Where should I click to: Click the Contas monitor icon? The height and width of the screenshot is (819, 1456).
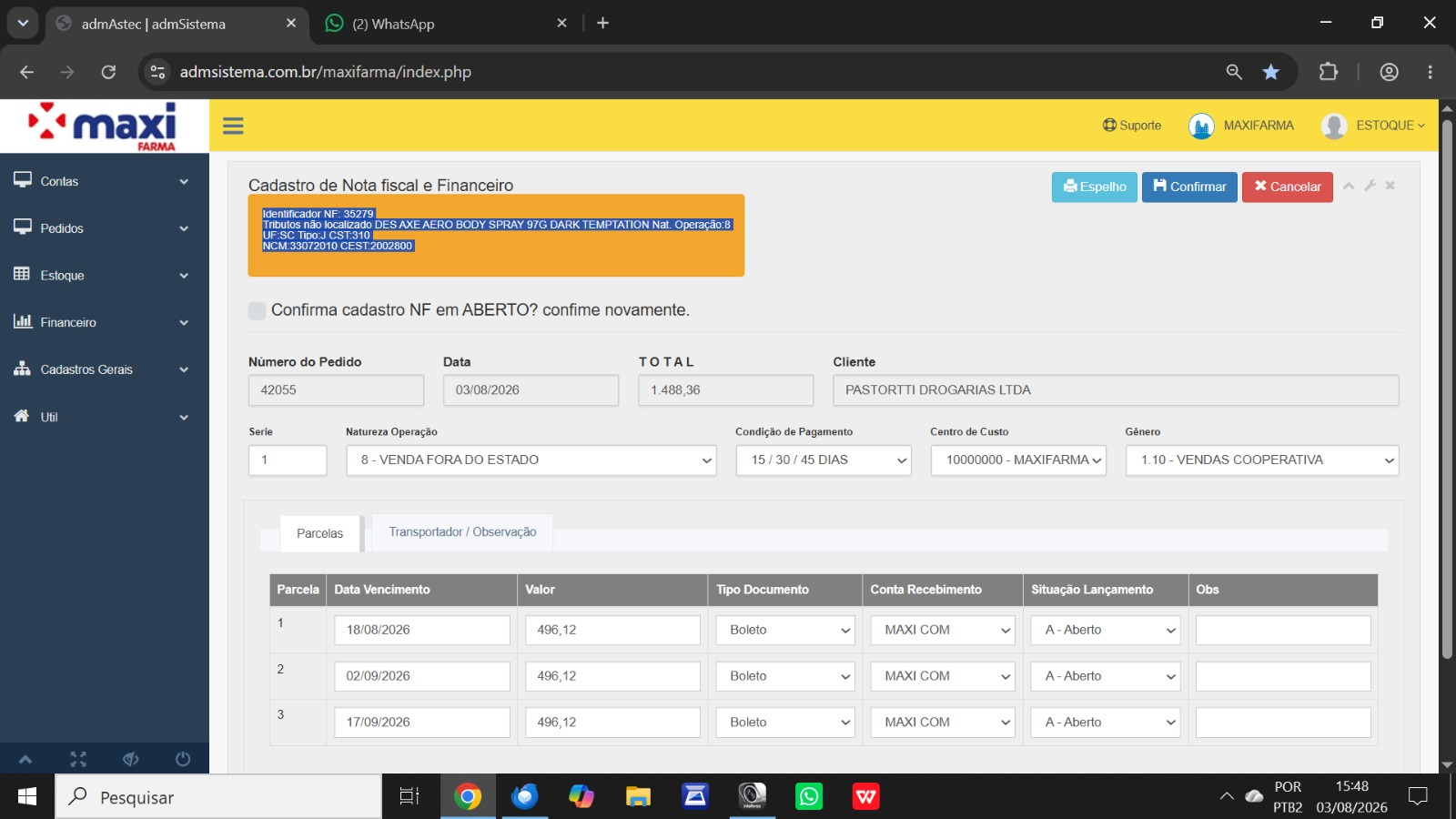click(x=23, y=180)
